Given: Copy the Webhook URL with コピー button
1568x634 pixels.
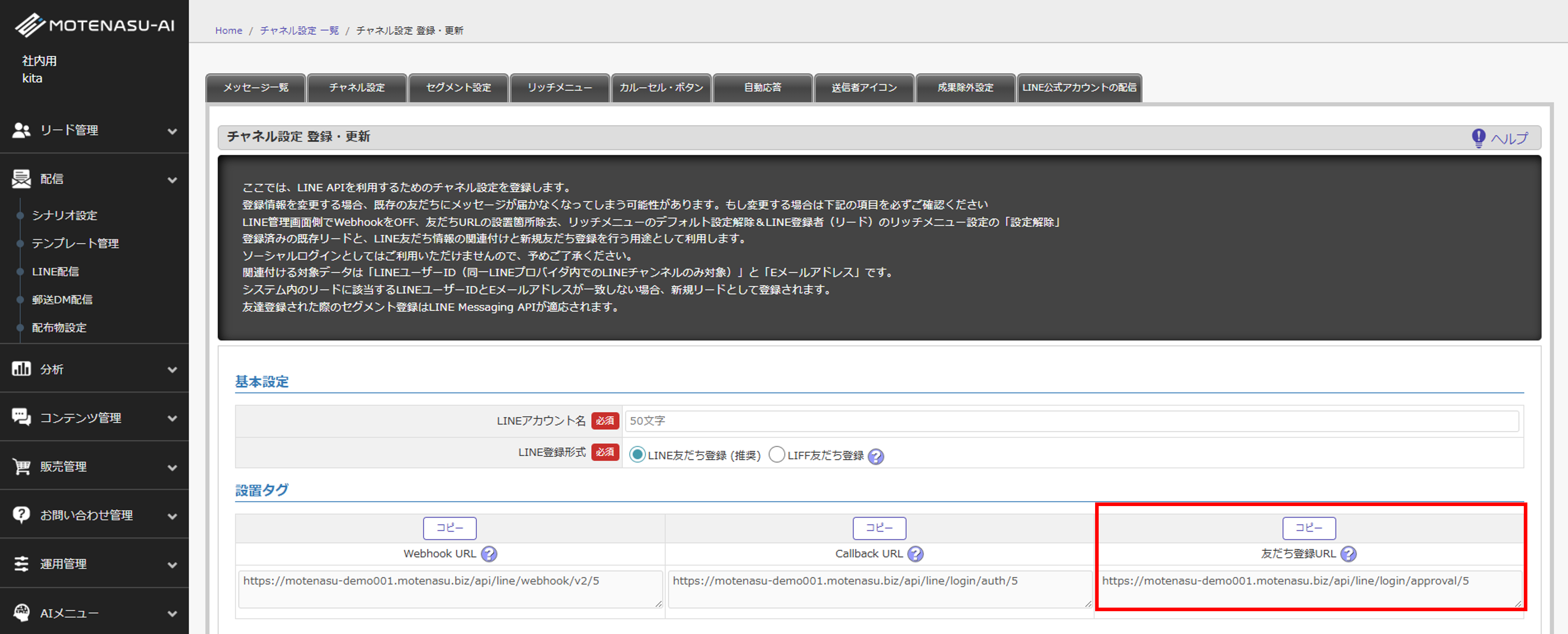Looking at the screenshot, I should pyautogui.click(x=449, y=527).
